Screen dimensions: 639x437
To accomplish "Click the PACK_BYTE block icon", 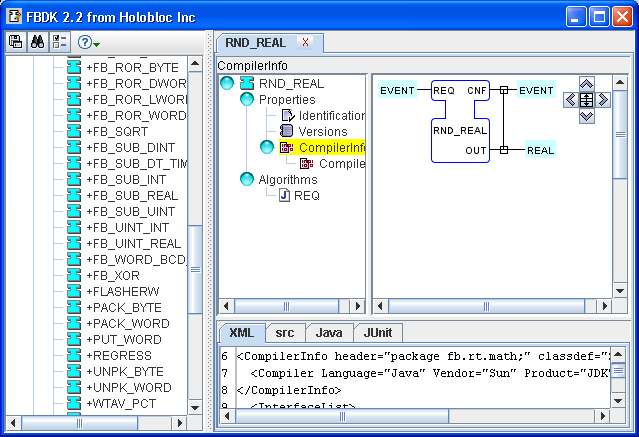I will (x=74, y=307).
